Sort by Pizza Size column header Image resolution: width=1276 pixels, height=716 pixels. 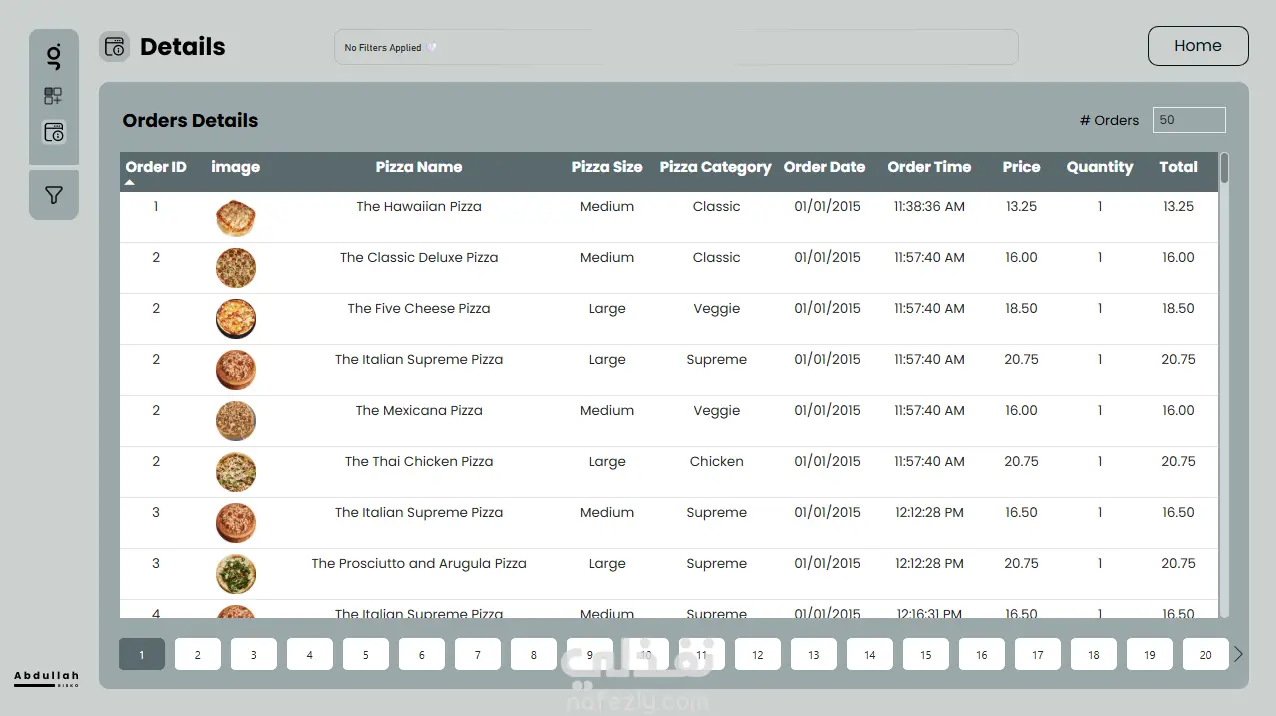click(x=607, y=167)
